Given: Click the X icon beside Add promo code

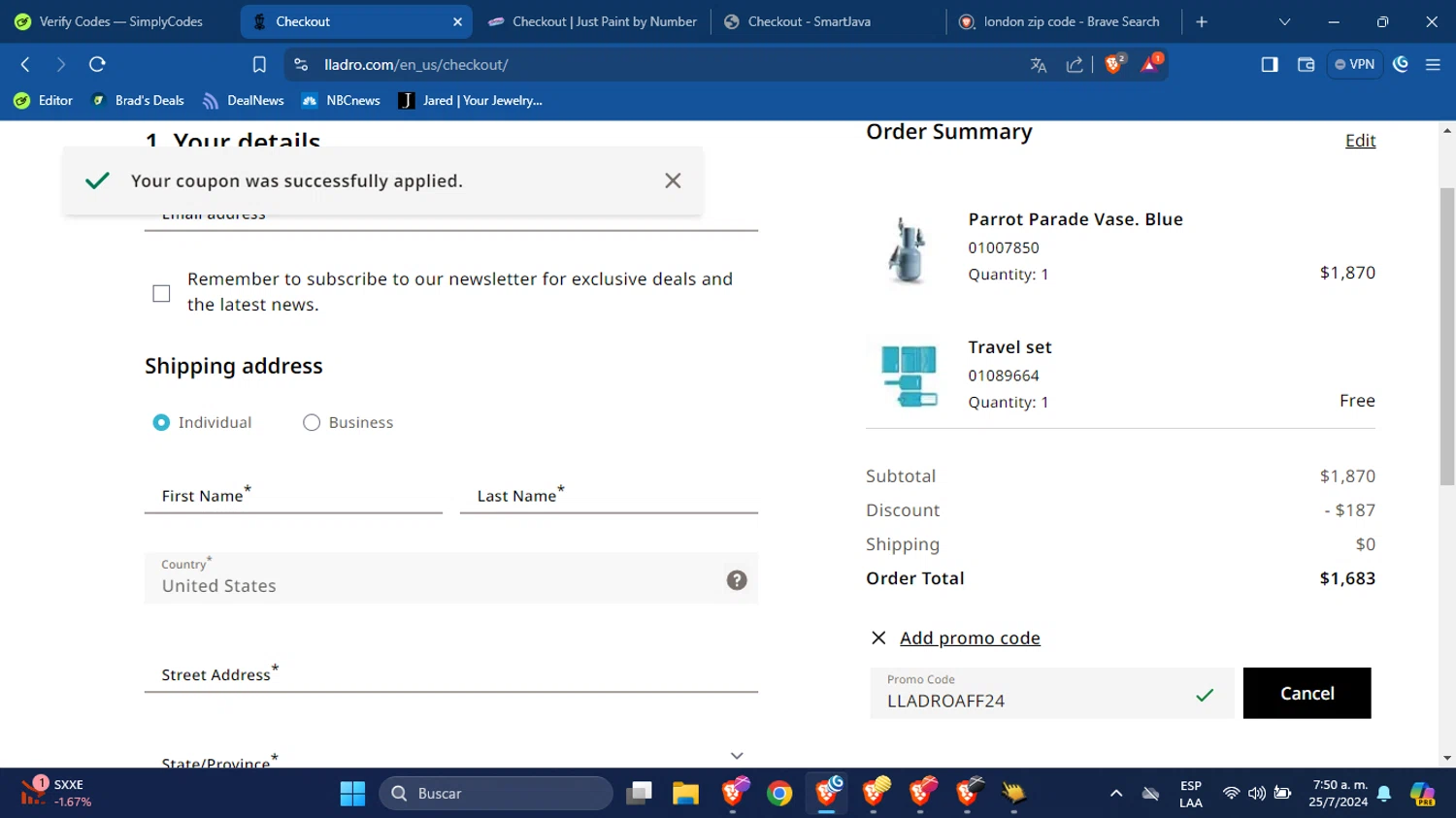Looking at the screenshot, I should [878, 638].
